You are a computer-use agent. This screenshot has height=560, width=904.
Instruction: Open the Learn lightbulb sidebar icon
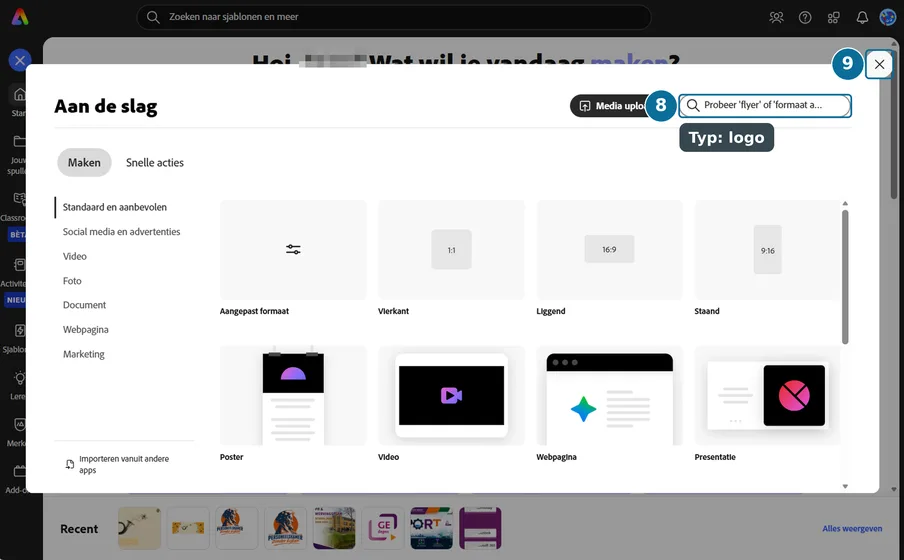[20, 378]
